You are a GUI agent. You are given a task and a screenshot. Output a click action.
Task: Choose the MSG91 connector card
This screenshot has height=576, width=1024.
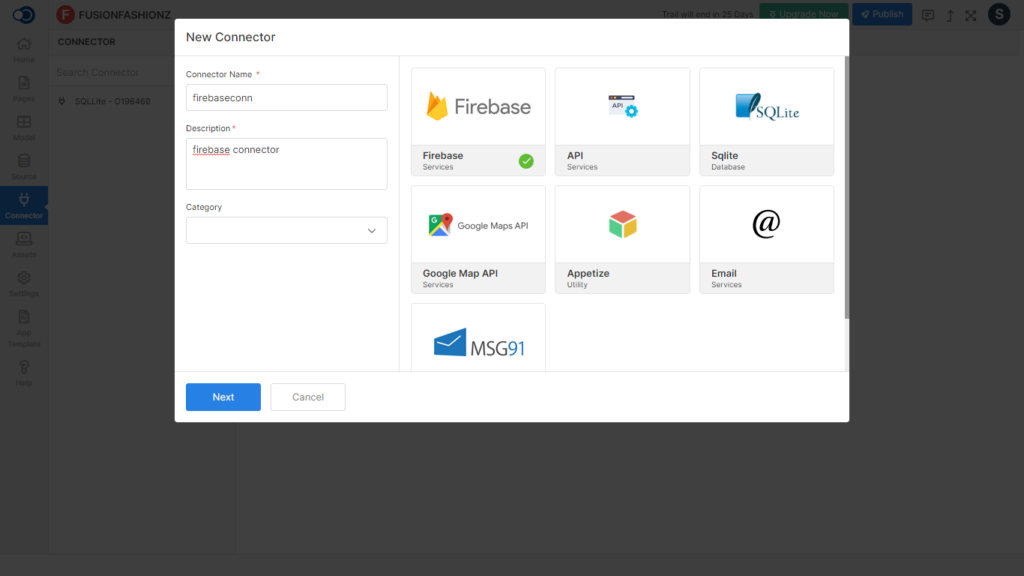pos(478,338)
